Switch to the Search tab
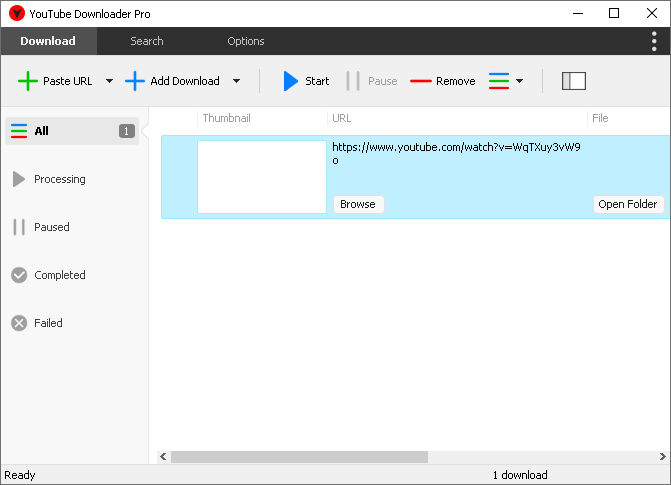Viewport: 671px width, 485px height. (x=147, y=41)
